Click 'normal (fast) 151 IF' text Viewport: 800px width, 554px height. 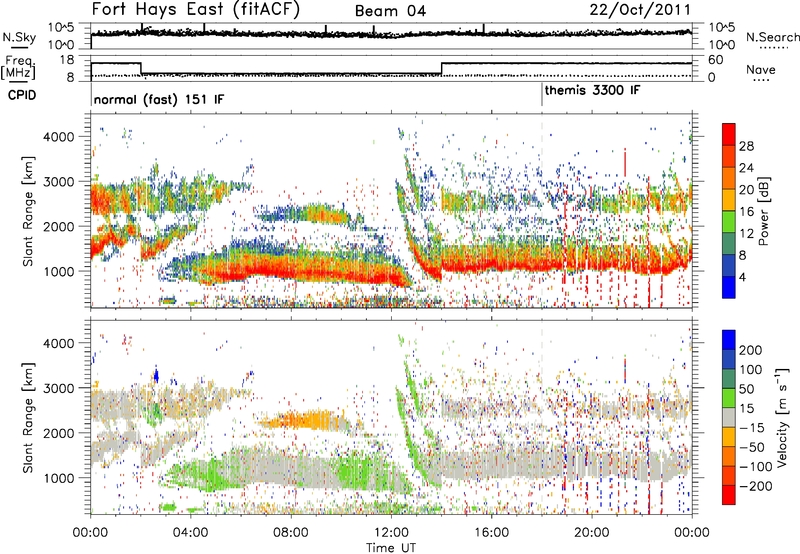[x=159, y=99]
